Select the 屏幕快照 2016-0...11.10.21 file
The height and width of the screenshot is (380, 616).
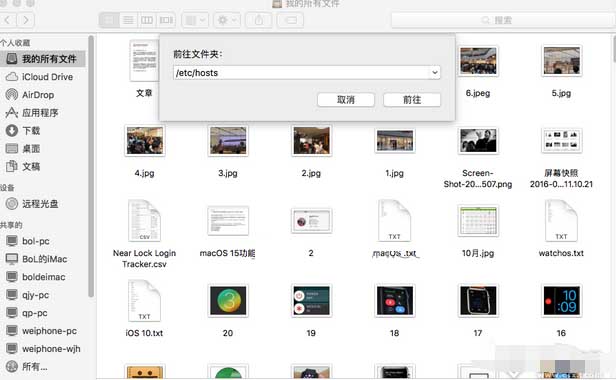pos(561,141)
